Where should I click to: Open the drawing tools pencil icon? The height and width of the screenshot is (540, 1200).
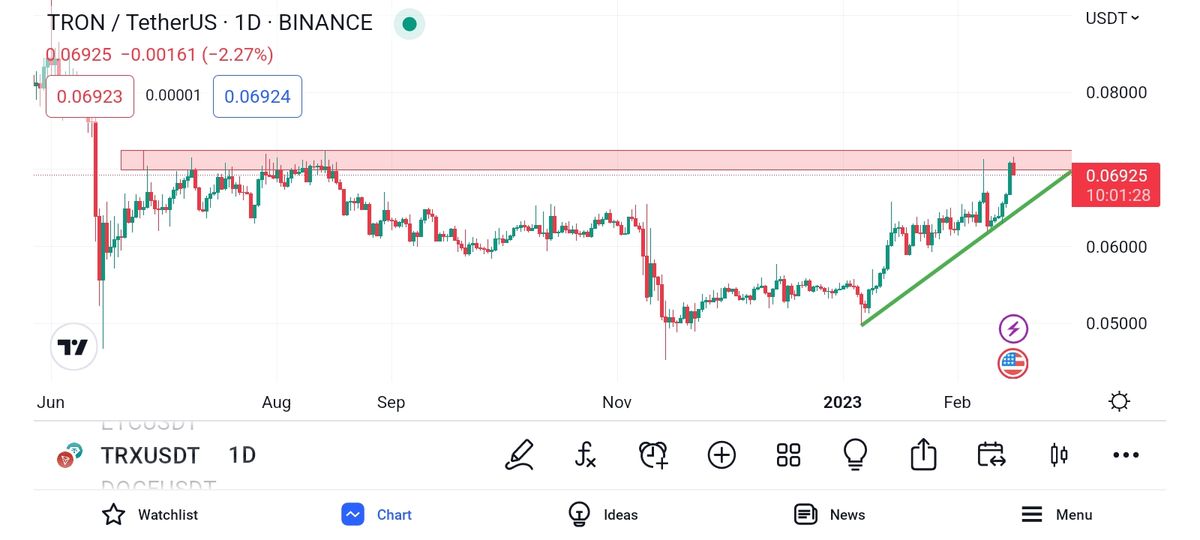click(x=520, y=455)
